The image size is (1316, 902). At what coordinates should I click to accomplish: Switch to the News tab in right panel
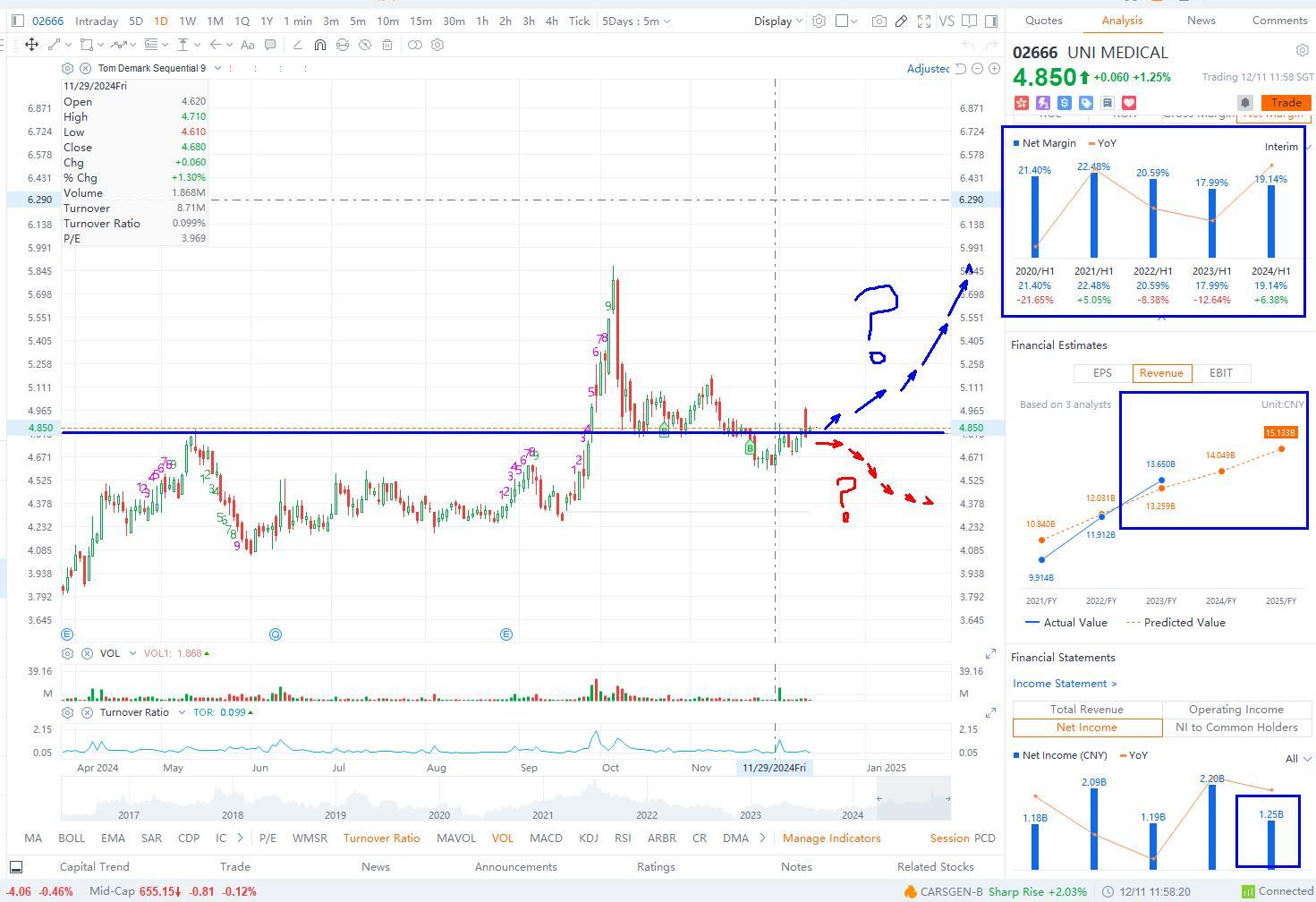pos(1201,20)
